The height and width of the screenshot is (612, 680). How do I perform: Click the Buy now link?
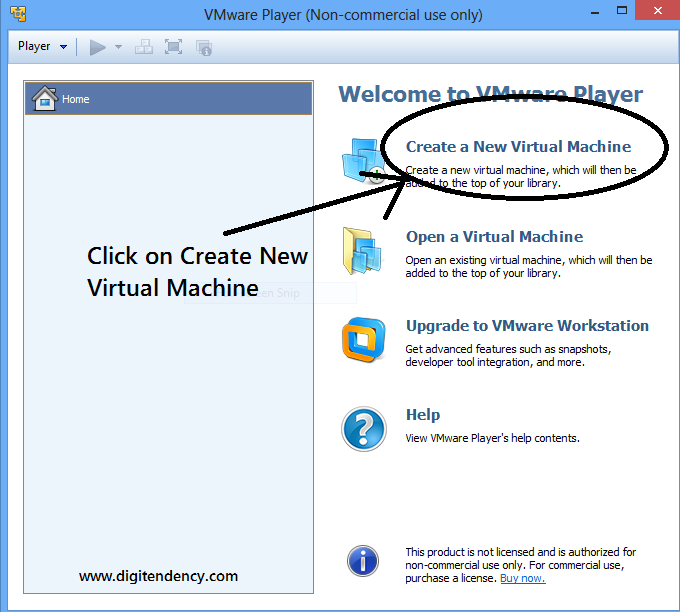tap(523, 578)
